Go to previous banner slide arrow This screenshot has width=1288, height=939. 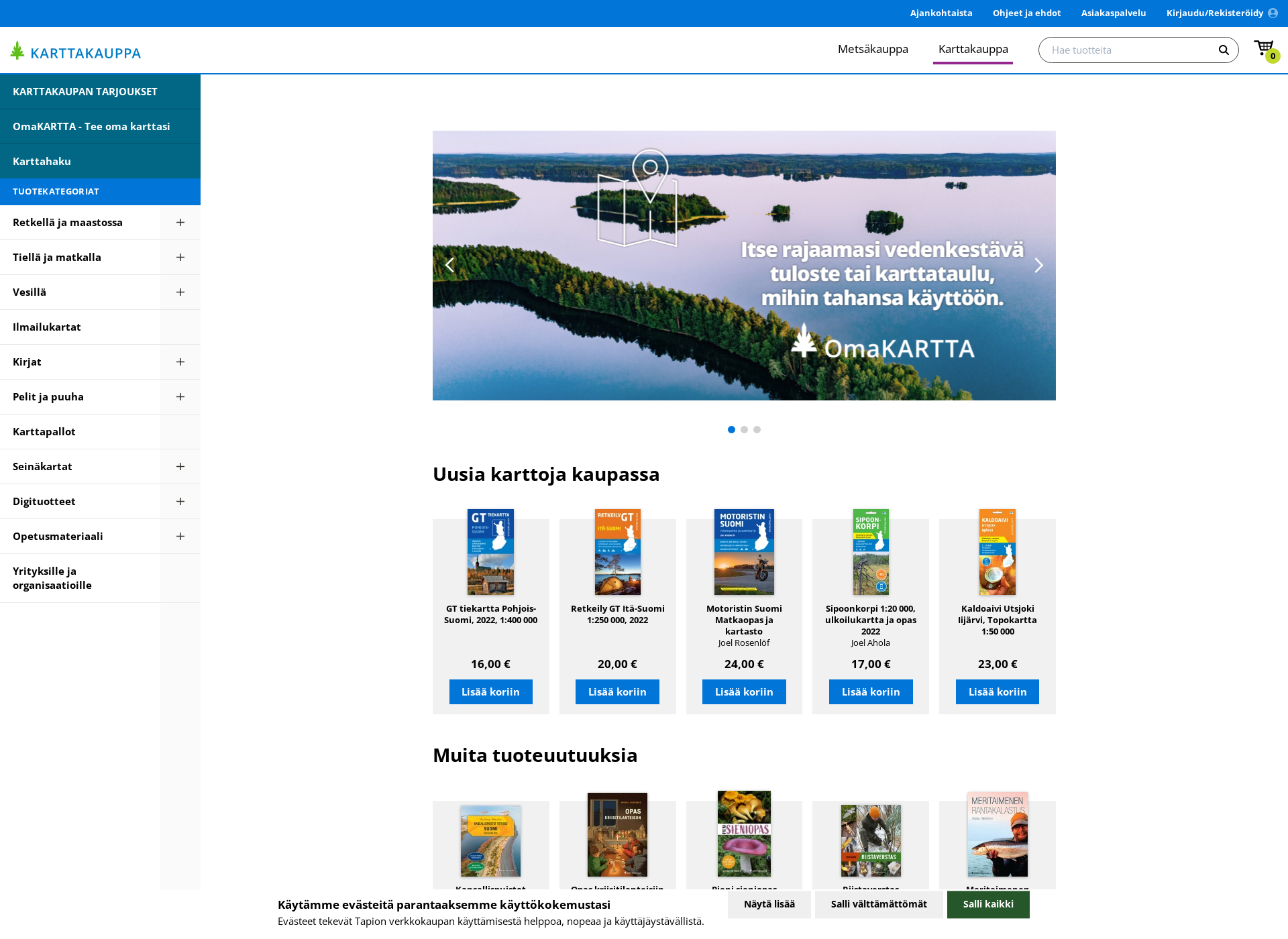[450, 265]
